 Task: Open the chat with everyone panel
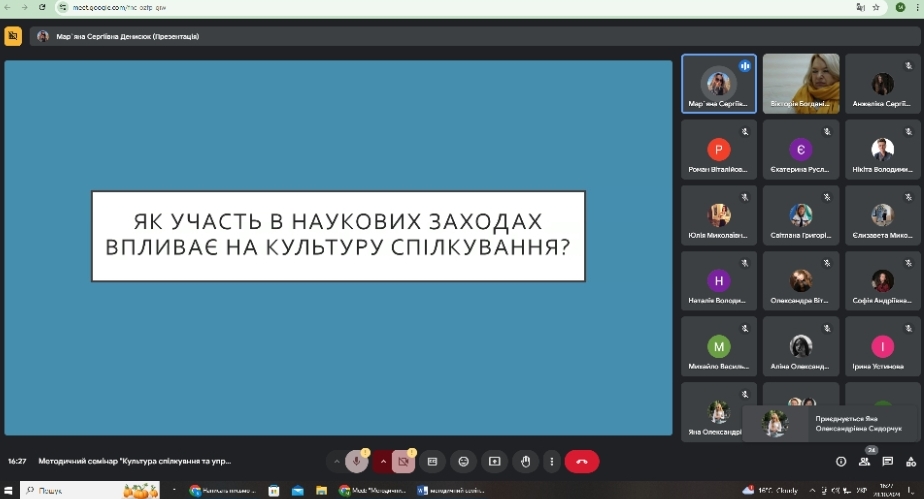888,461
